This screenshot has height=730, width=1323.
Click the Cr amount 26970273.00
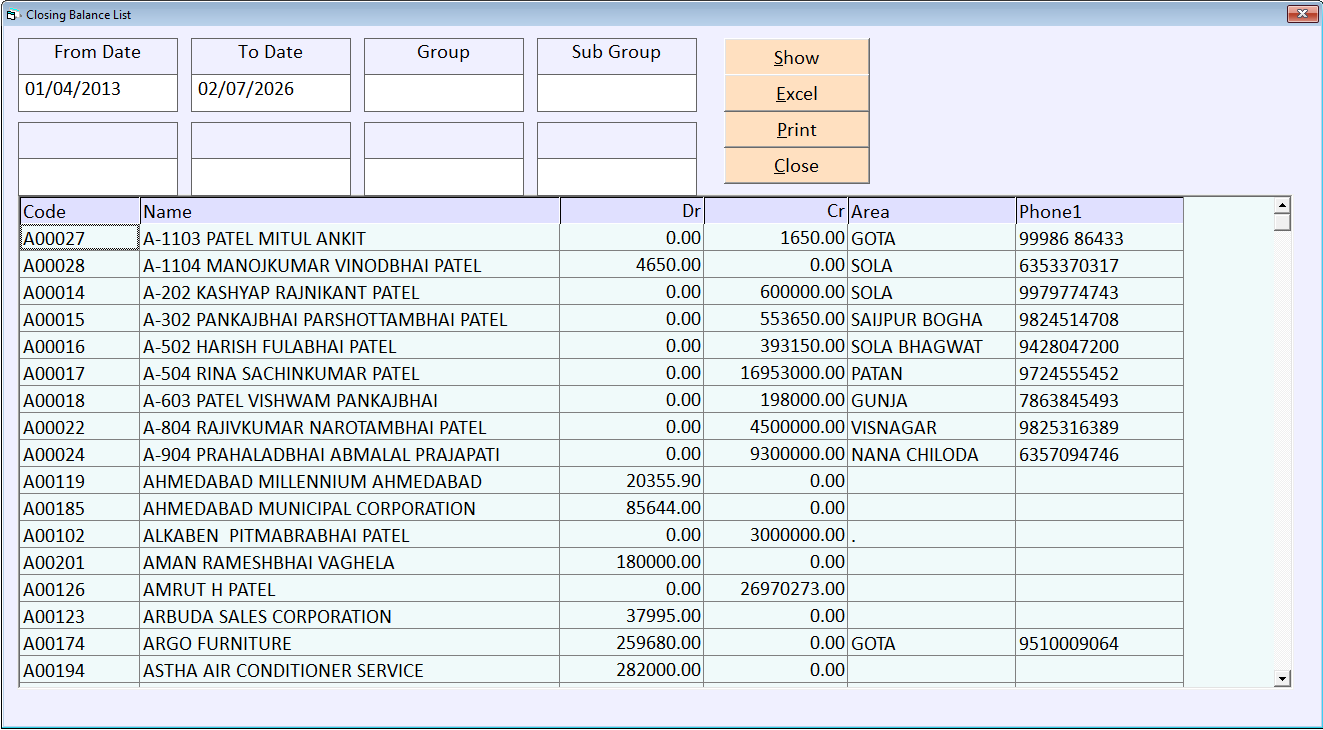pos(776,589)
